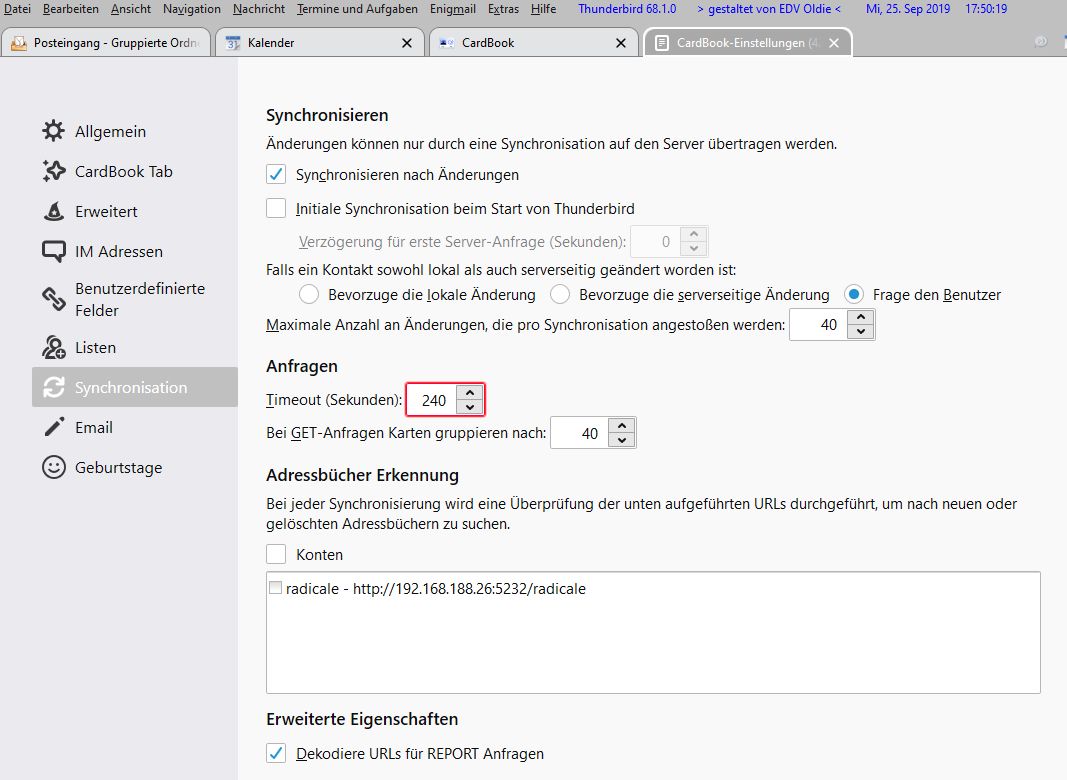Enable Initiale Synchronisation beim Start checkbox

point(276,208)
